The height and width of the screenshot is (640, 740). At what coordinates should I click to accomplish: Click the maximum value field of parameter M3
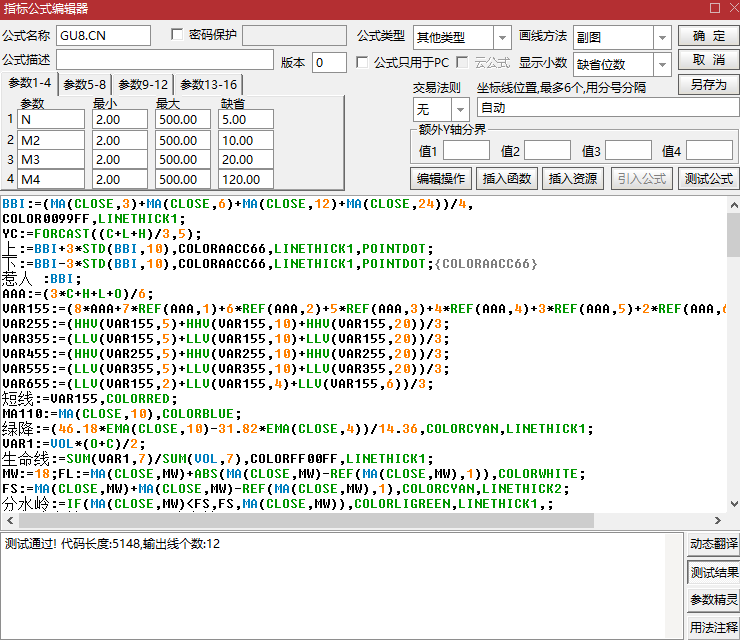tap(183, 160)
